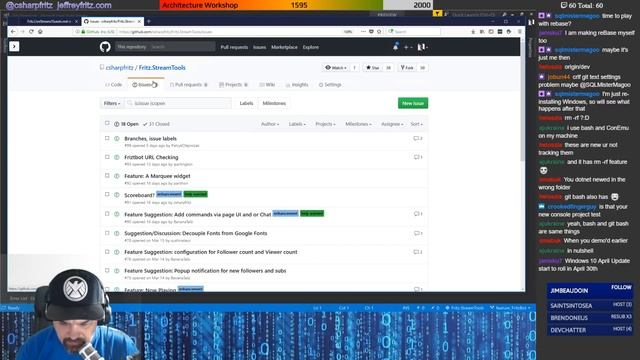Switch to the Wiki tab
This screenshot has width=640, height=360.
267,85
